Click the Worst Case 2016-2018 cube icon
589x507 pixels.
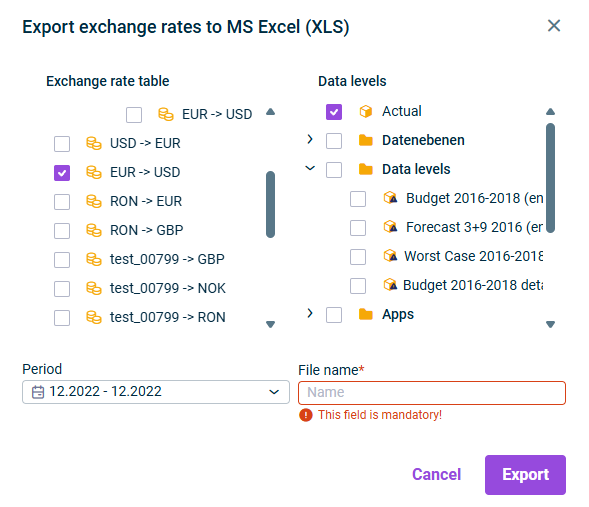[x=390, y=256]
